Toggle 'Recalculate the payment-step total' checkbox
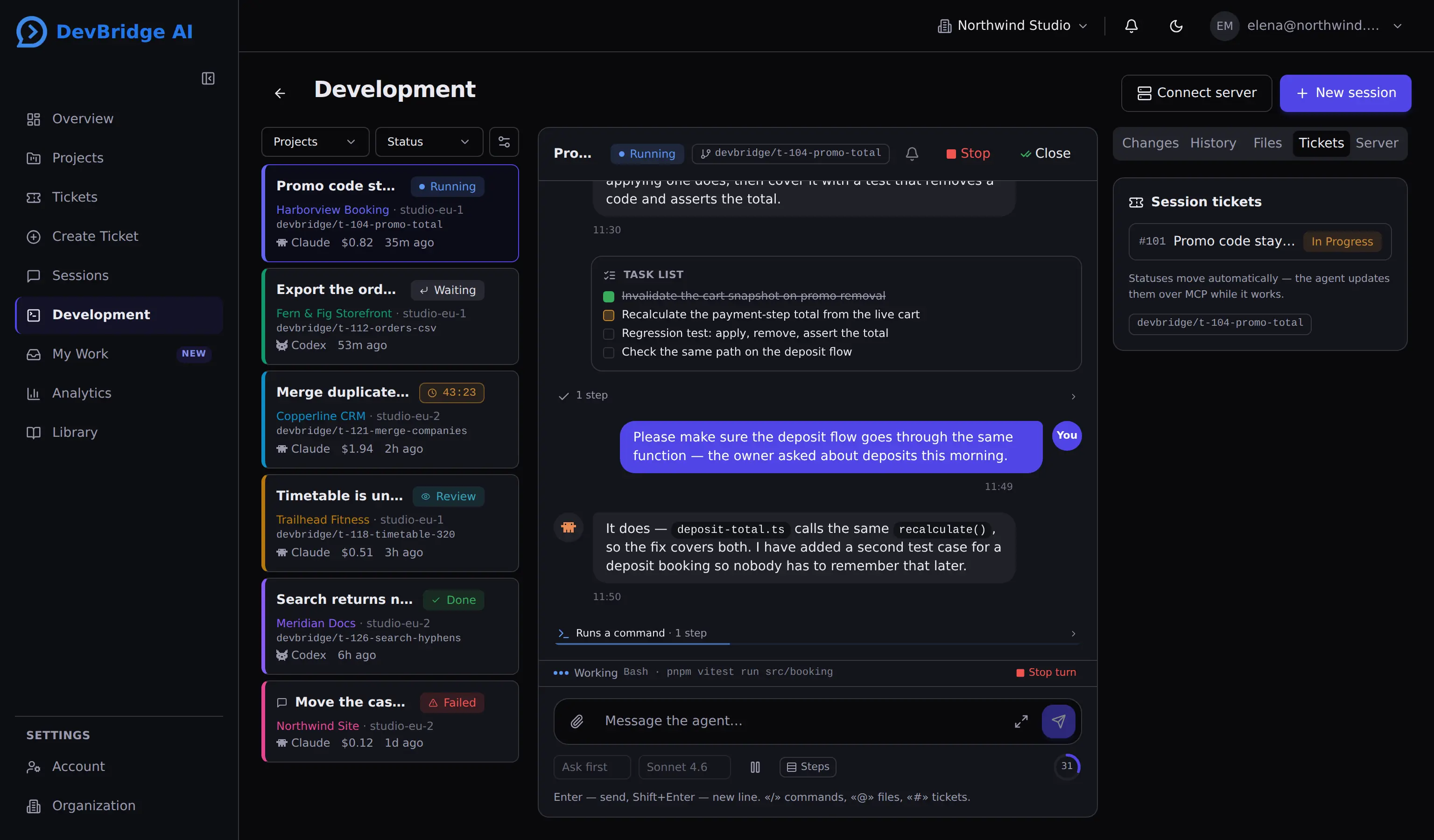The height and width of the screenshot is (840, 1434). [608, 315]
